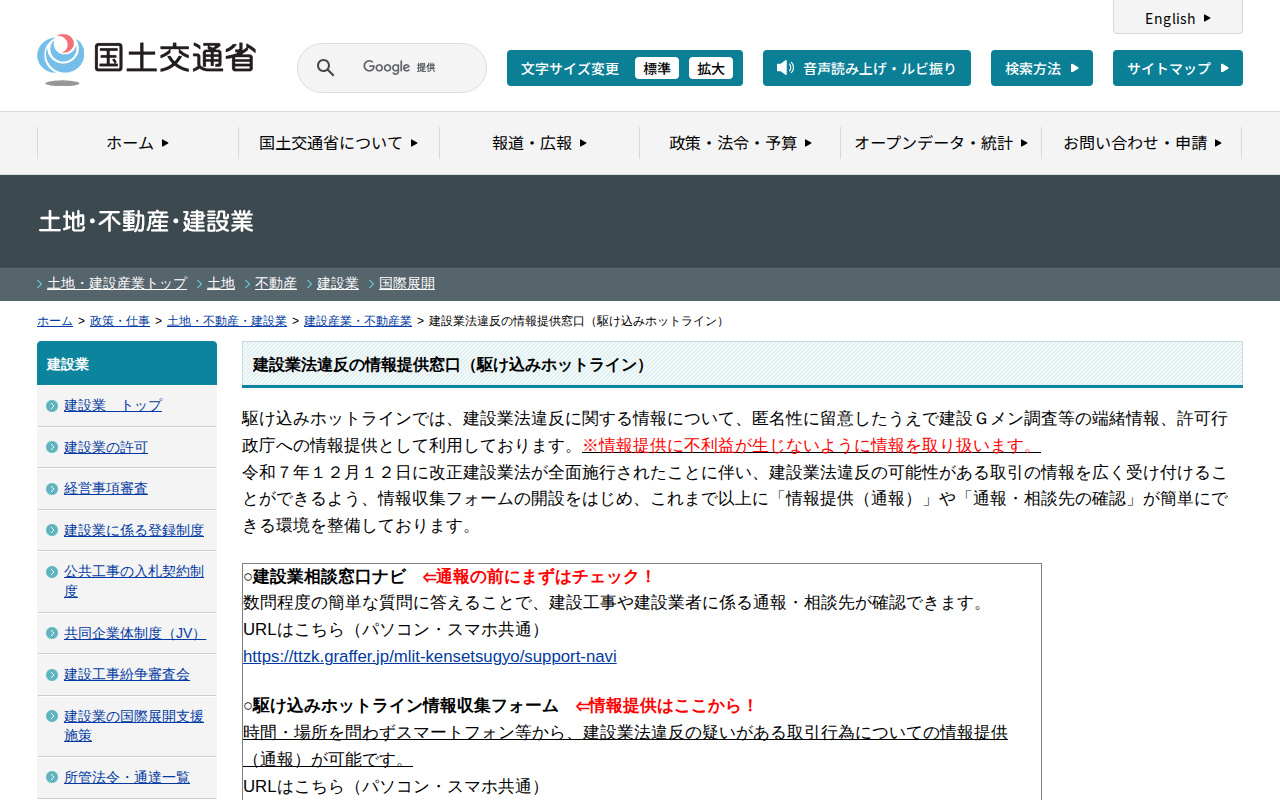Click the red text 情報提供はここから！
1280x800 pixels.
pyautogui.click(x=667, y=706)
